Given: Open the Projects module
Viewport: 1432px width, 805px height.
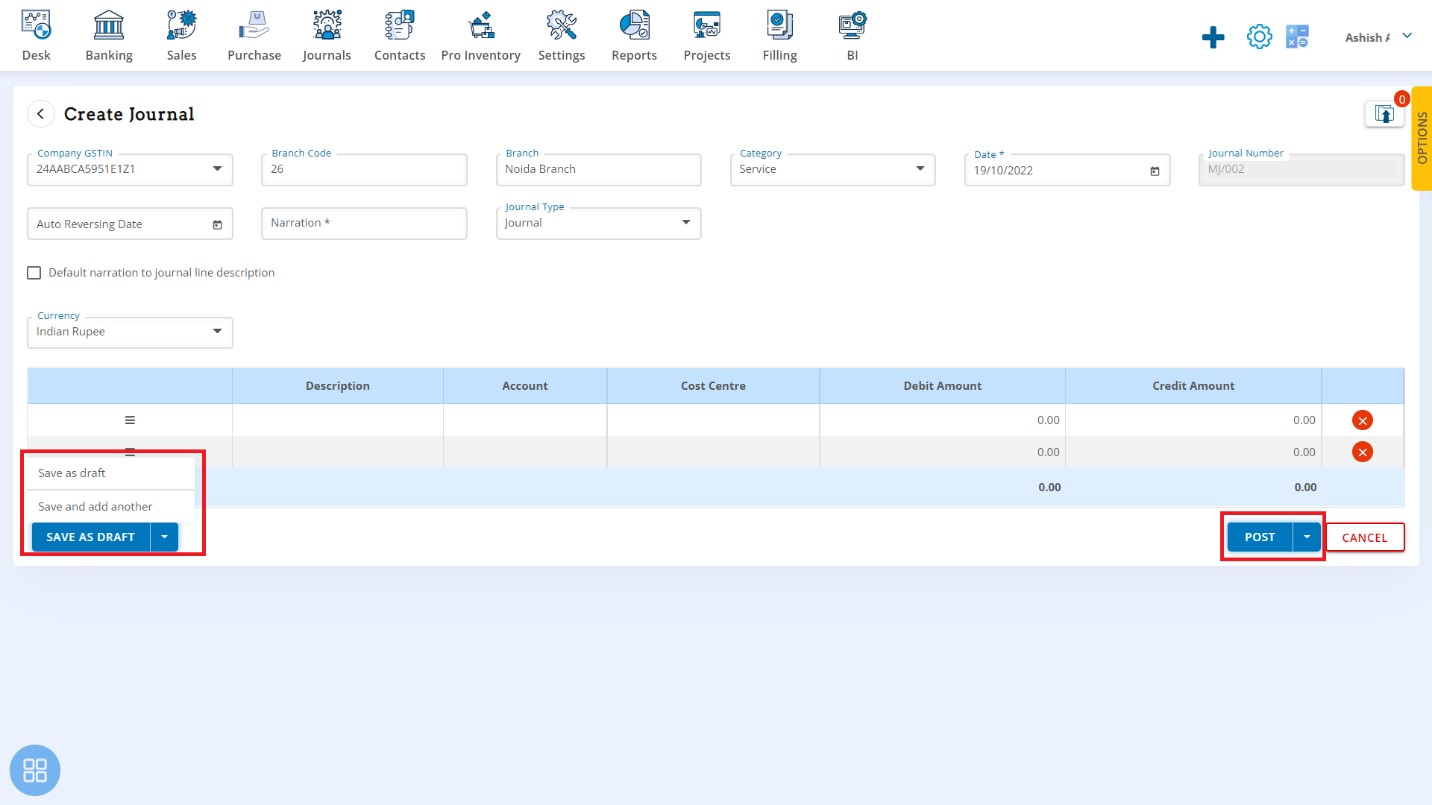Looking at the screenshot, I should coord(707,36).
